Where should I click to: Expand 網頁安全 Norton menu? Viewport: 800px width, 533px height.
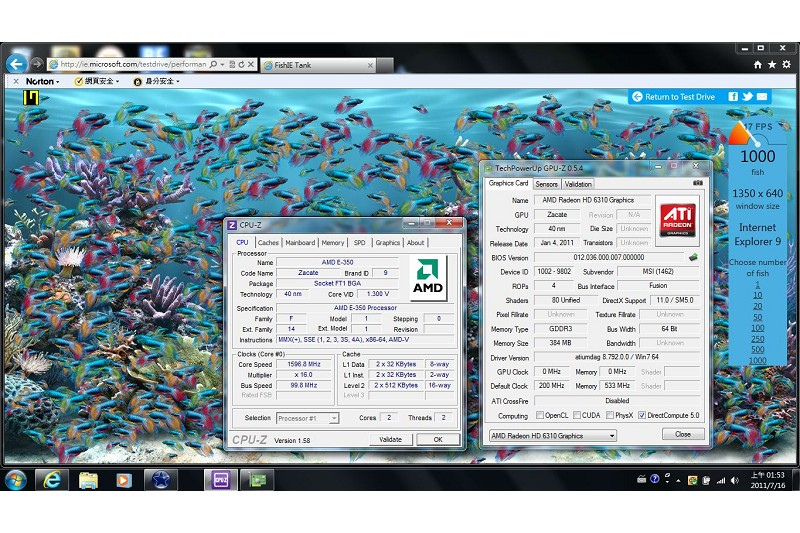97,81
